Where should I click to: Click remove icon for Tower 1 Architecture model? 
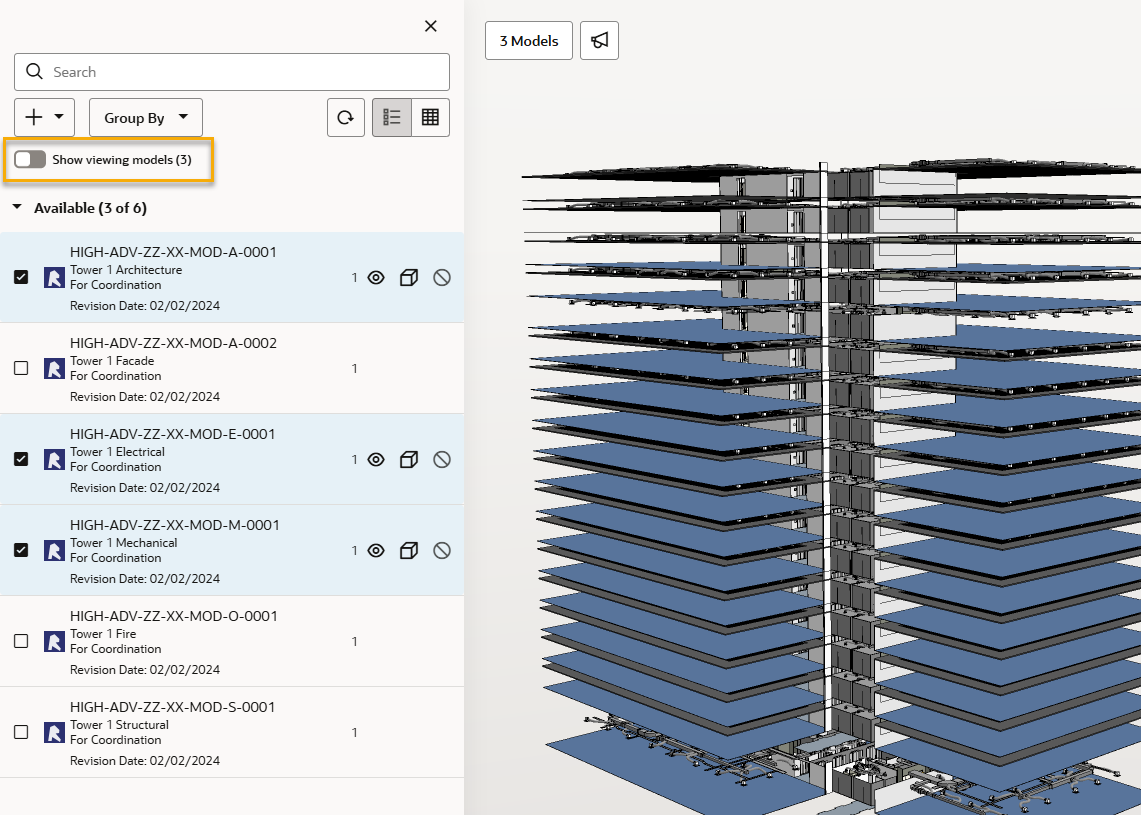[x=442, y=278]
